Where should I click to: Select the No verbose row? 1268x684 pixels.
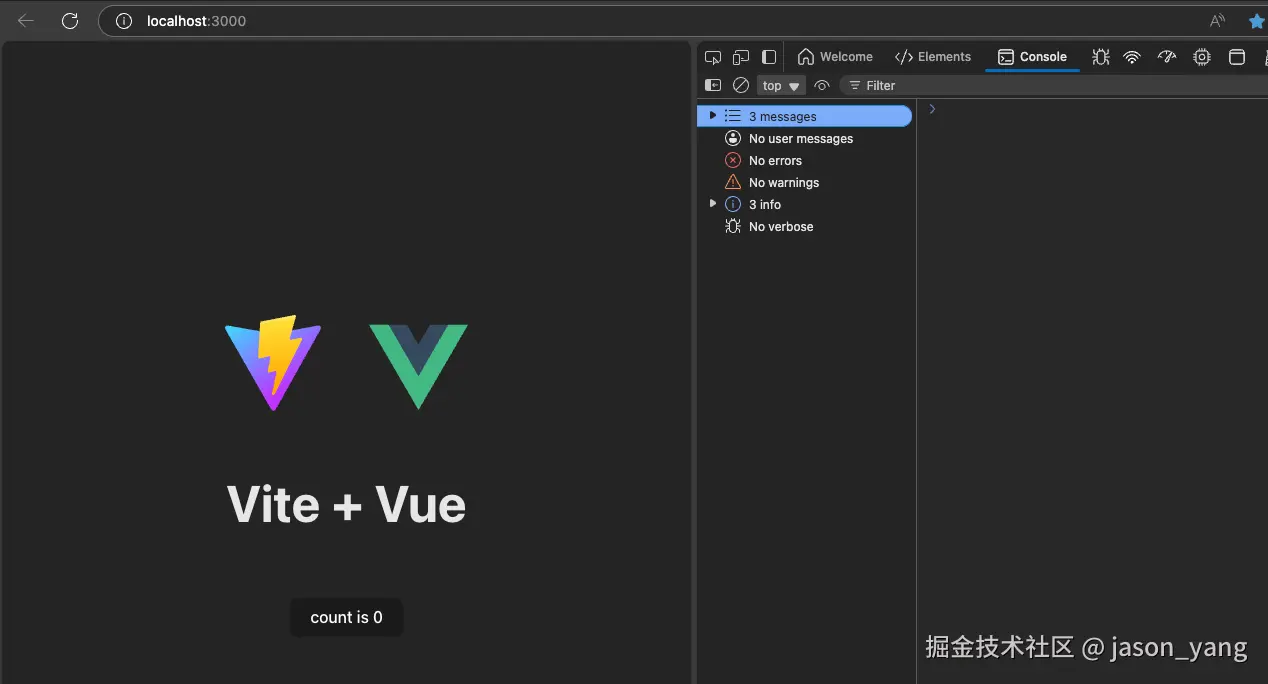click(805, 226)
